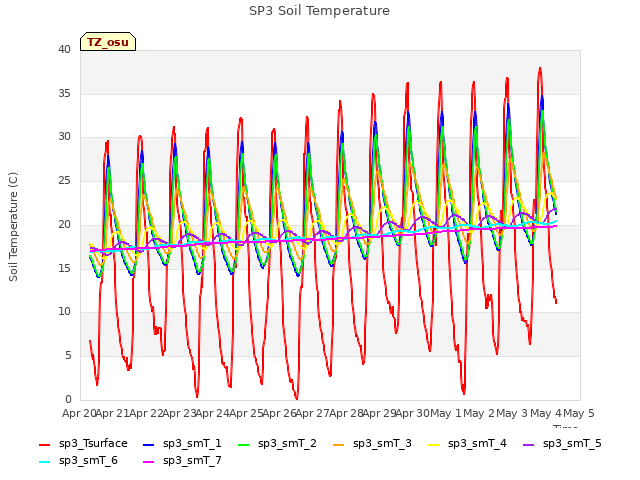Click the 30 y-axis tick label
Image resolution: width=640 pixels, height=480 pixels.
pyautogui.click(x=64, y=137)
